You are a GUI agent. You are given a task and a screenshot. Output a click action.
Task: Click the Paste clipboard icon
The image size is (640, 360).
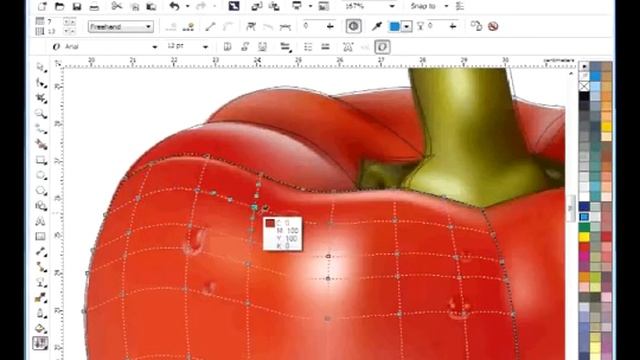151,6
